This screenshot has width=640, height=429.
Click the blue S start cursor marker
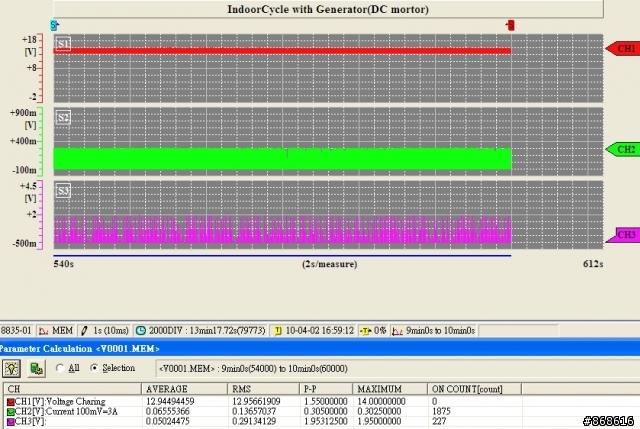pos(54,25)
